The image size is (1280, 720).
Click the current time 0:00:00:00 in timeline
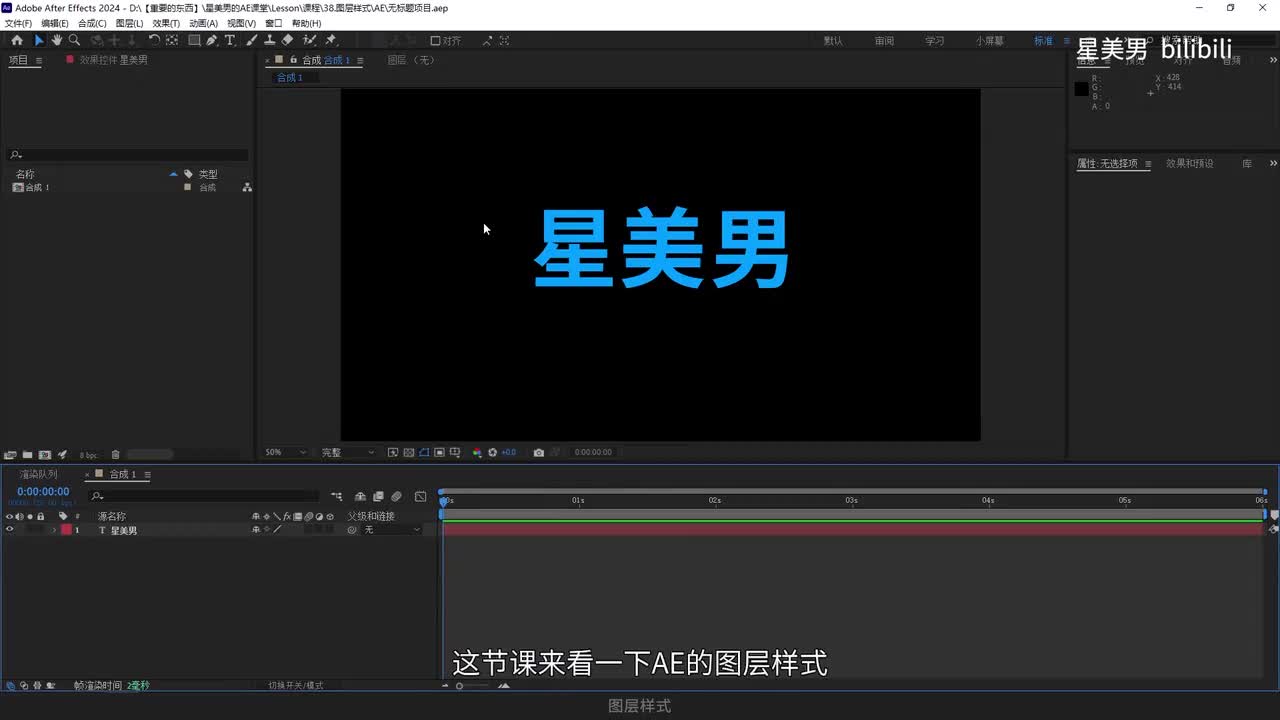[x=43, y=492]
